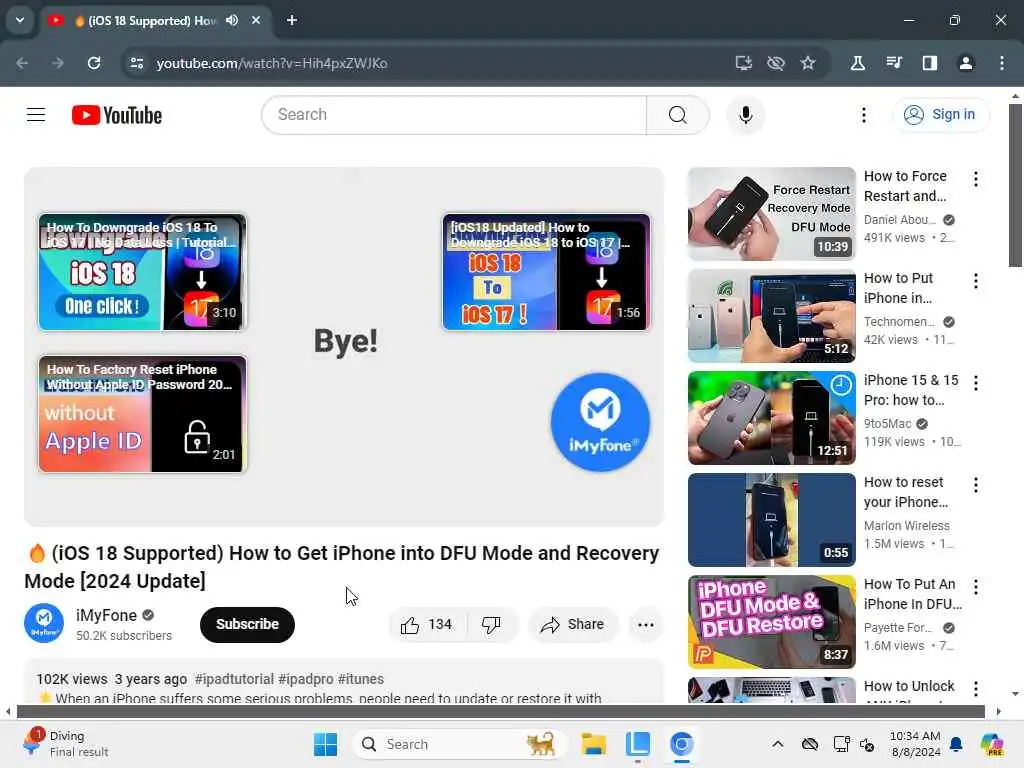Viewport: 1024px width, 768px height.
Task: Open title How to reset your iPhone...
Action: (906, 492)
